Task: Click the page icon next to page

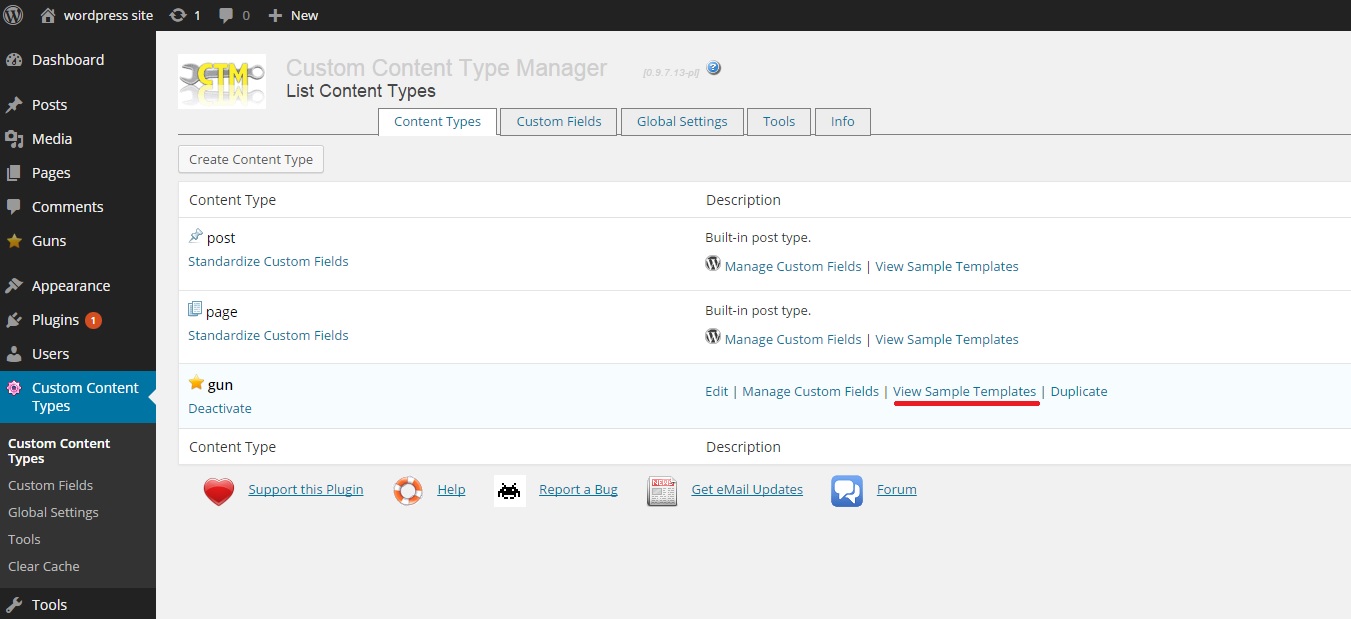Action: [x=195, y=310]
